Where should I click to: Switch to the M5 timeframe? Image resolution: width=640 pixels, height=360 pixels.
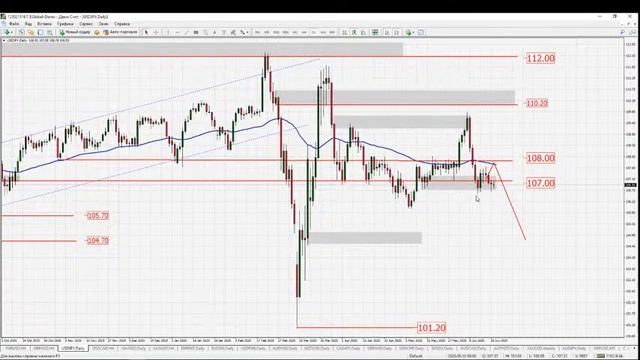click(x=267, y=32)
